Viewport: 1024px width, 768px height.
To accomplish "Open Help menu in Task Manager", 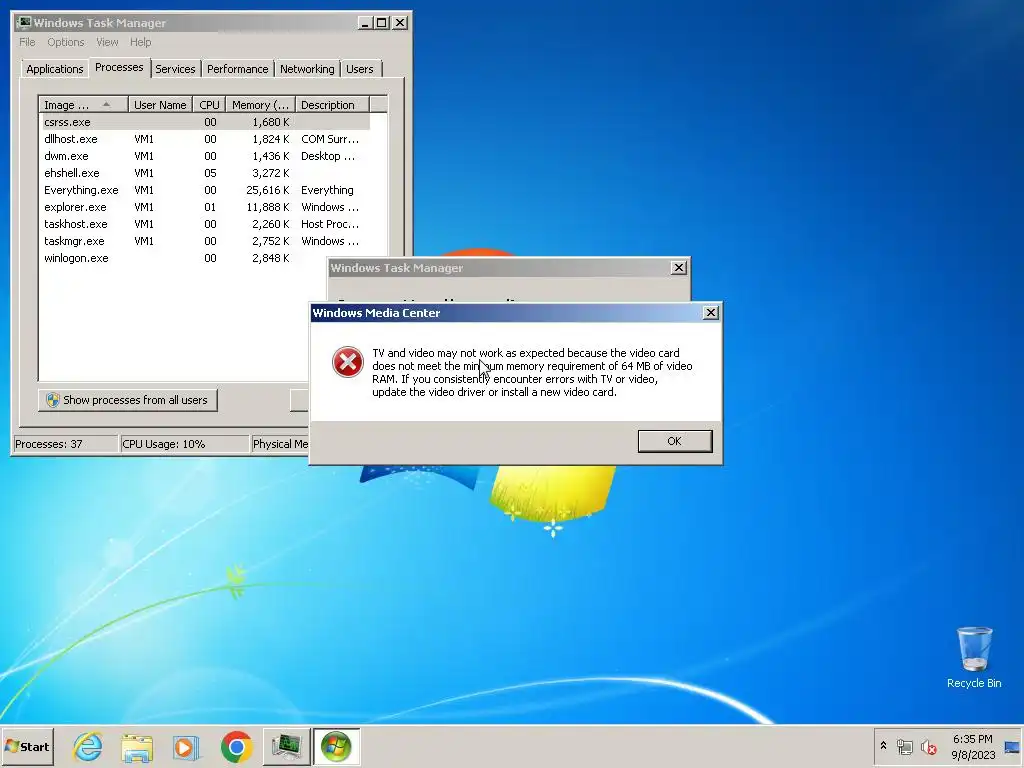I will click(x=140, y=42).
